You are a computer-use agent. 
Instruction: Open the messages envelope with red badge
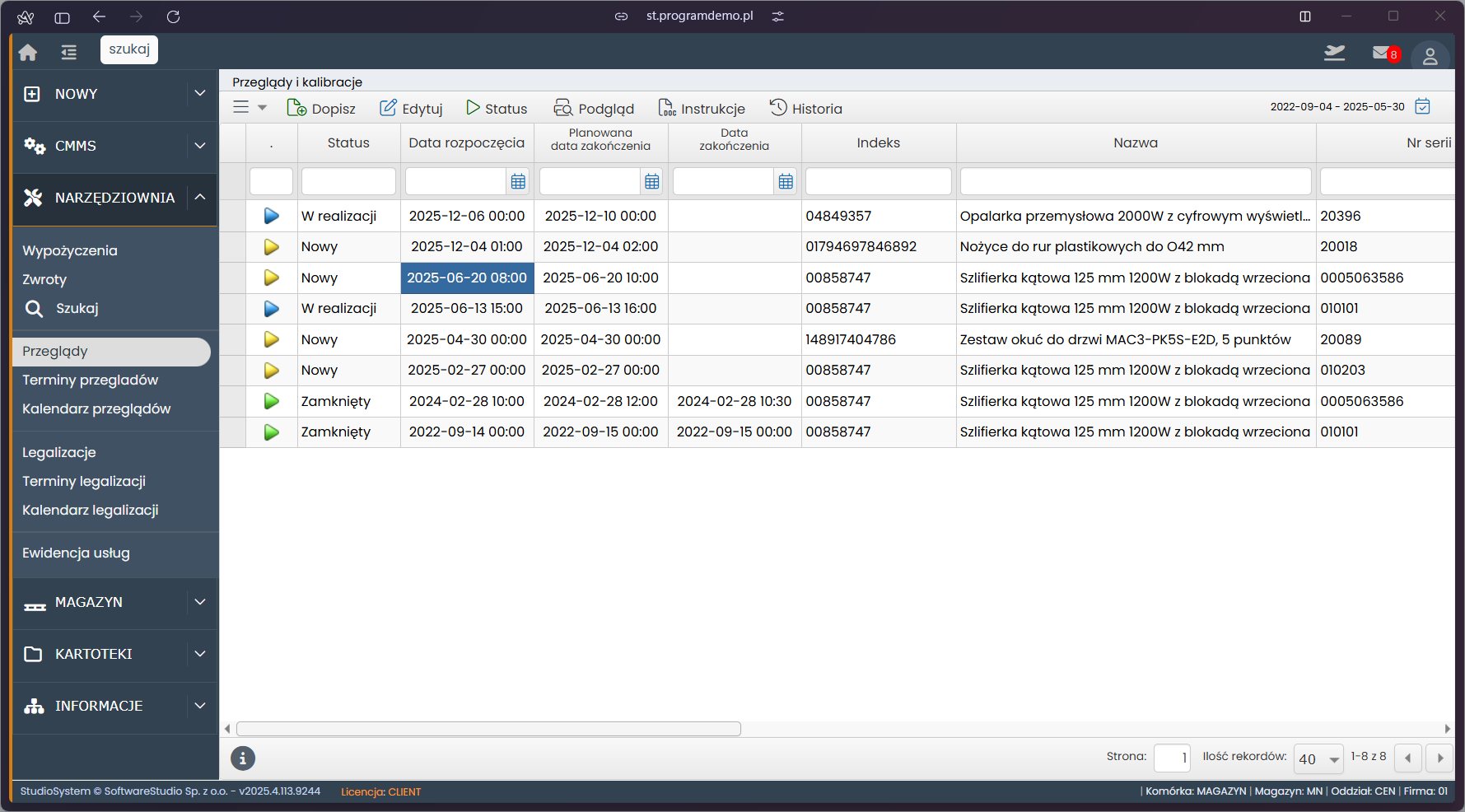click(1382, 53)
